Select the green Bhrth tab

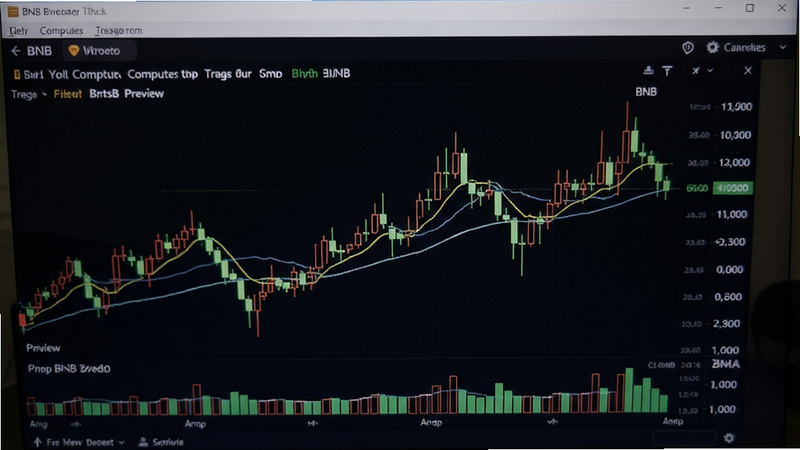305,73
